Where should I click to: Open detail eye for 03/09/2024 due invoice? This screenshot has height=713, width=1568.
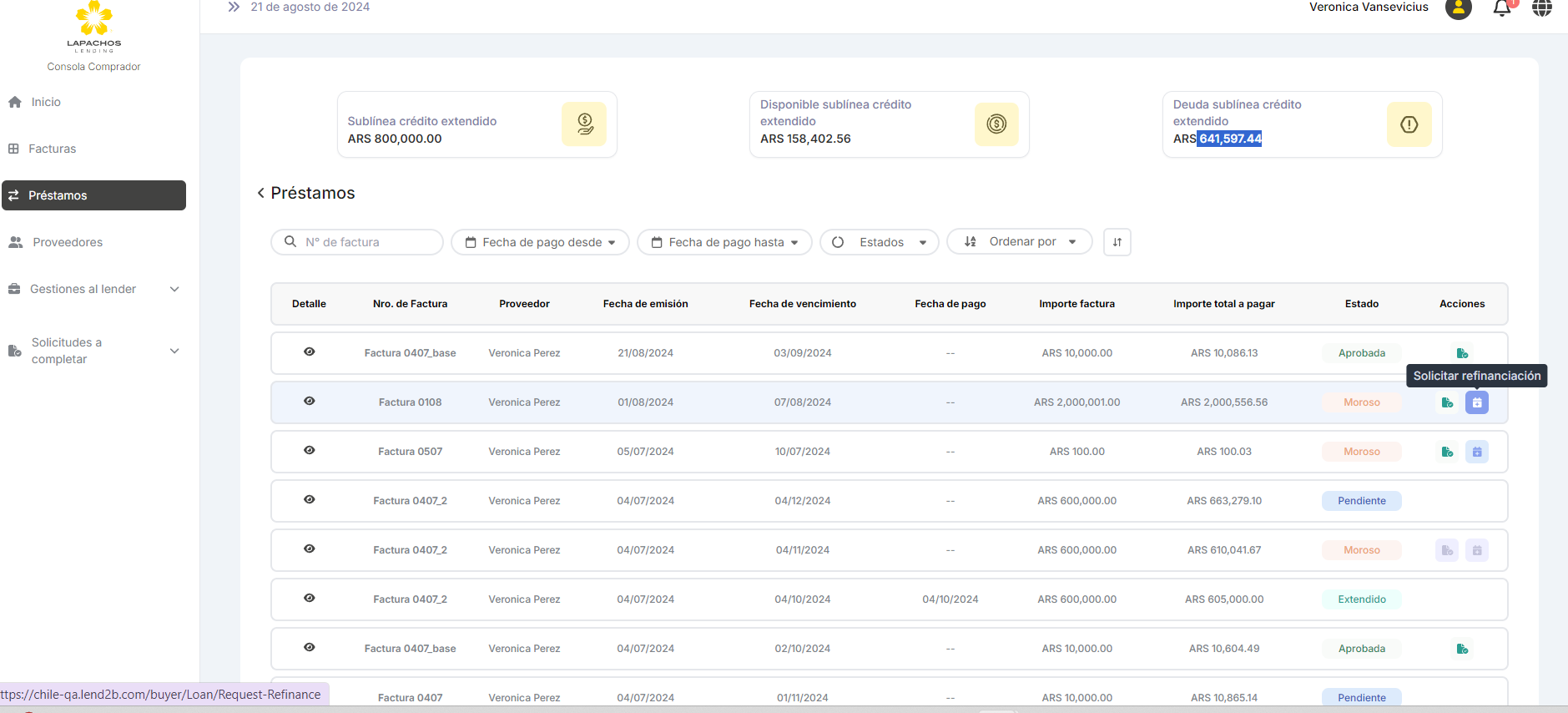309,352
